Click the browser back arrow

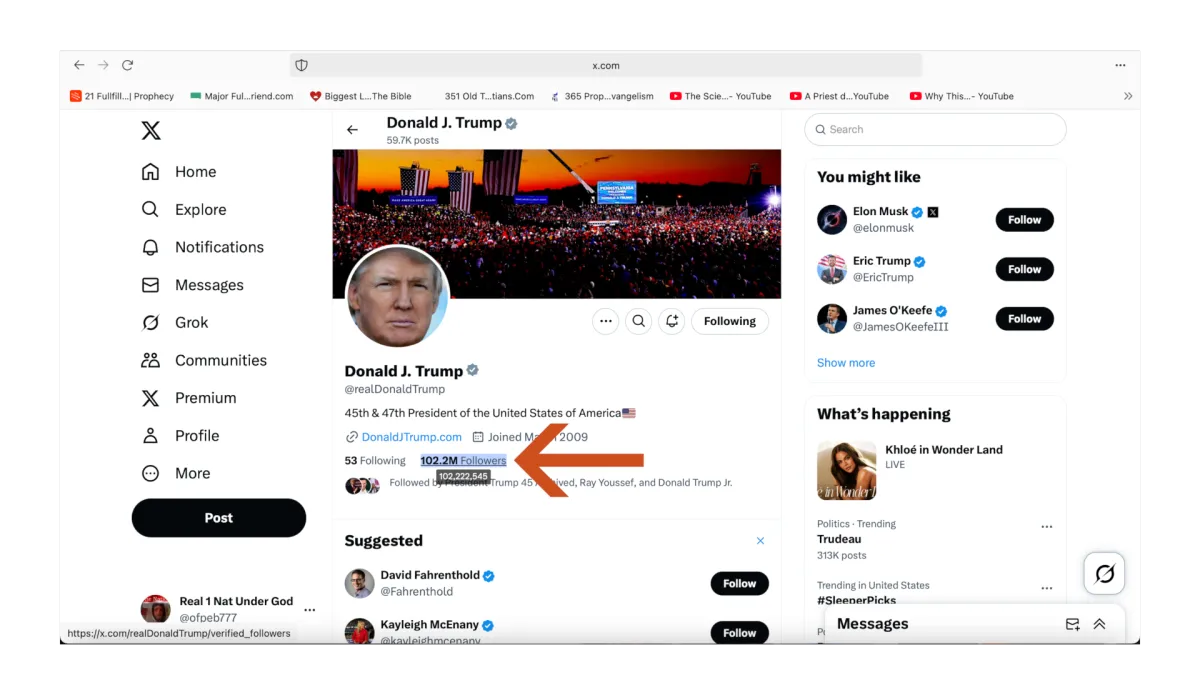pos(79,65)
